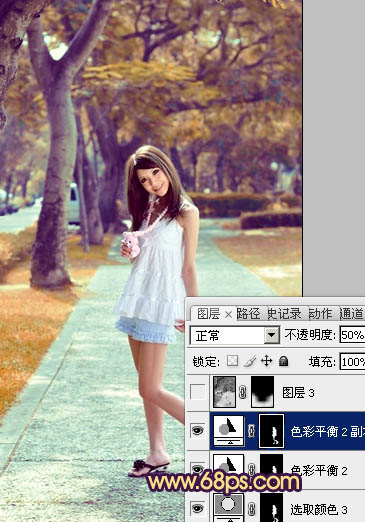Select the 色彩平衡 2 layer name
Image resolution: width=365 pixels, height=522 pixels.
(x=319, y=470)
